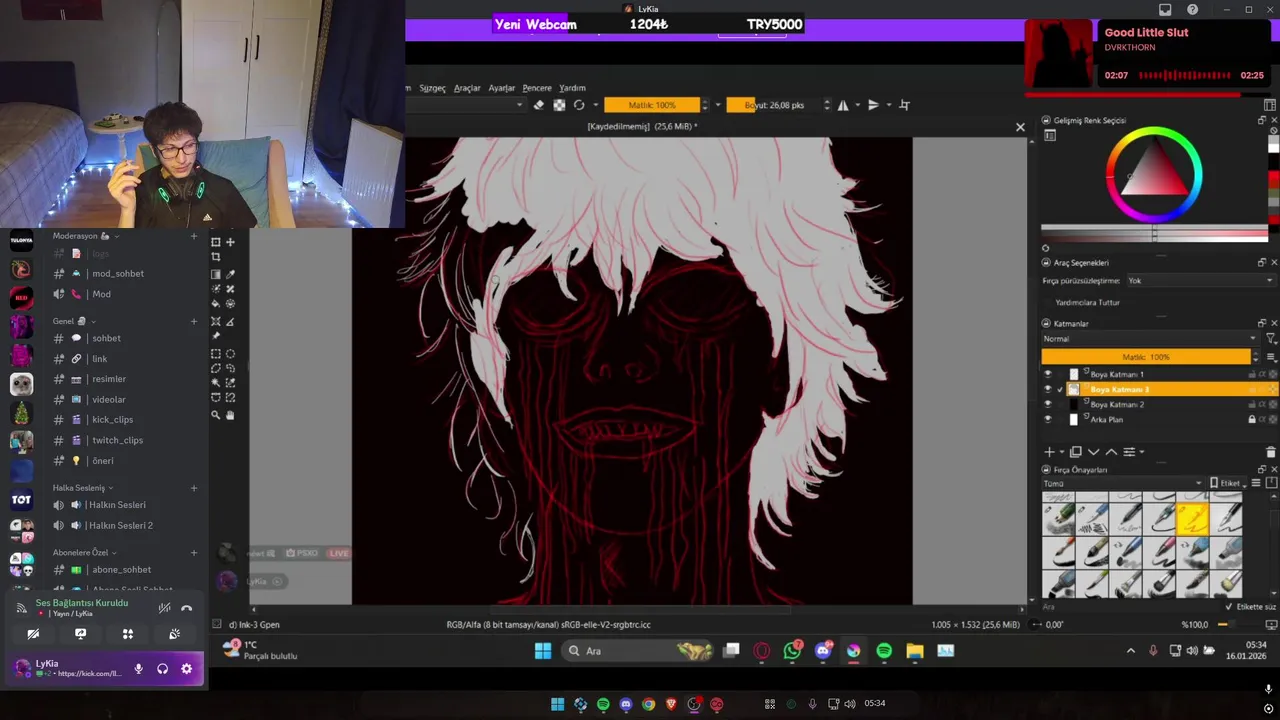Click brush preset Ara search field
Viewport: 1280px width, 720px height.
pyautogui.click(x=1130, y=606)
